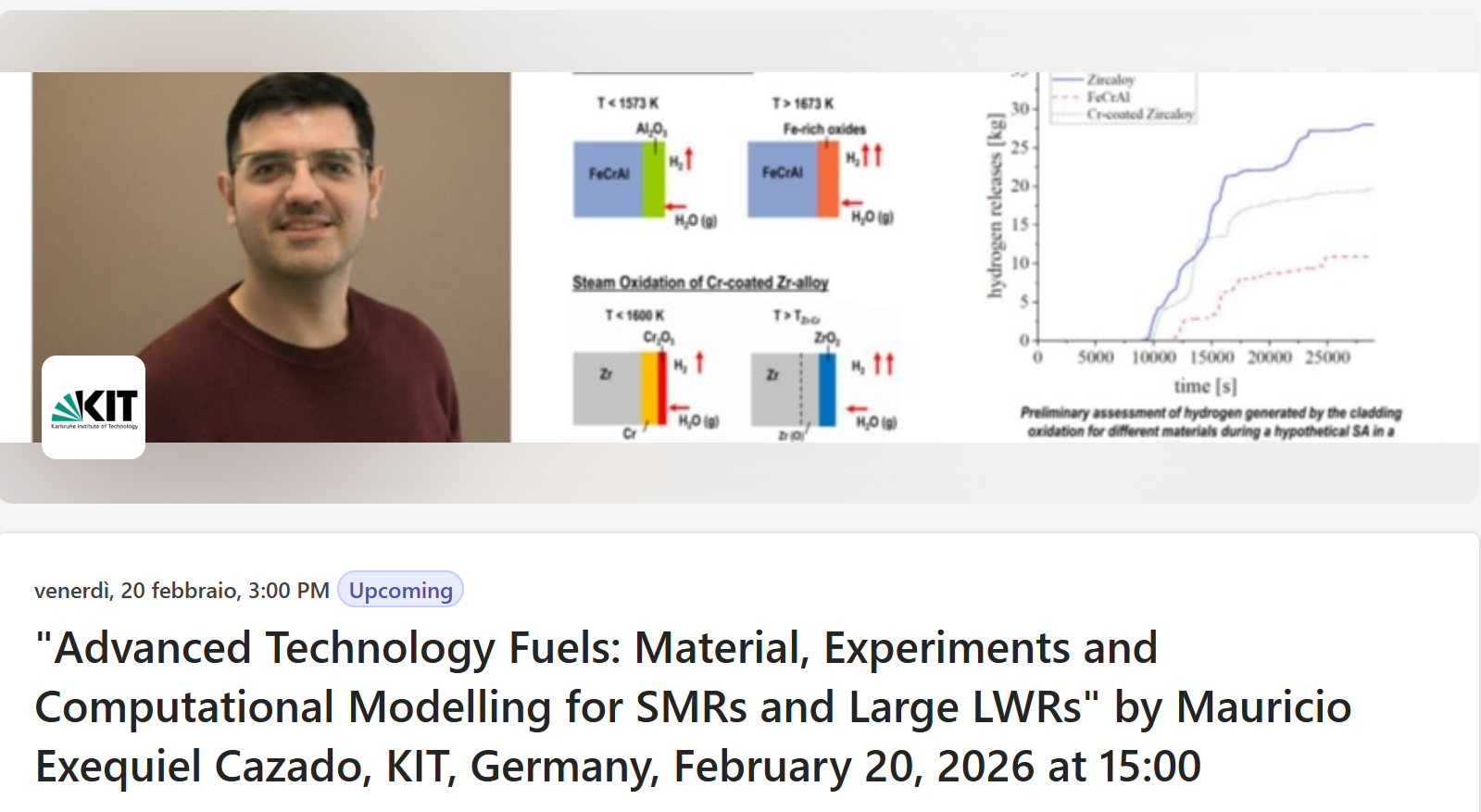
Task: Click the Steam Oxidation of Cr-coated Zr-alloy heading
Action: point(700,282)
